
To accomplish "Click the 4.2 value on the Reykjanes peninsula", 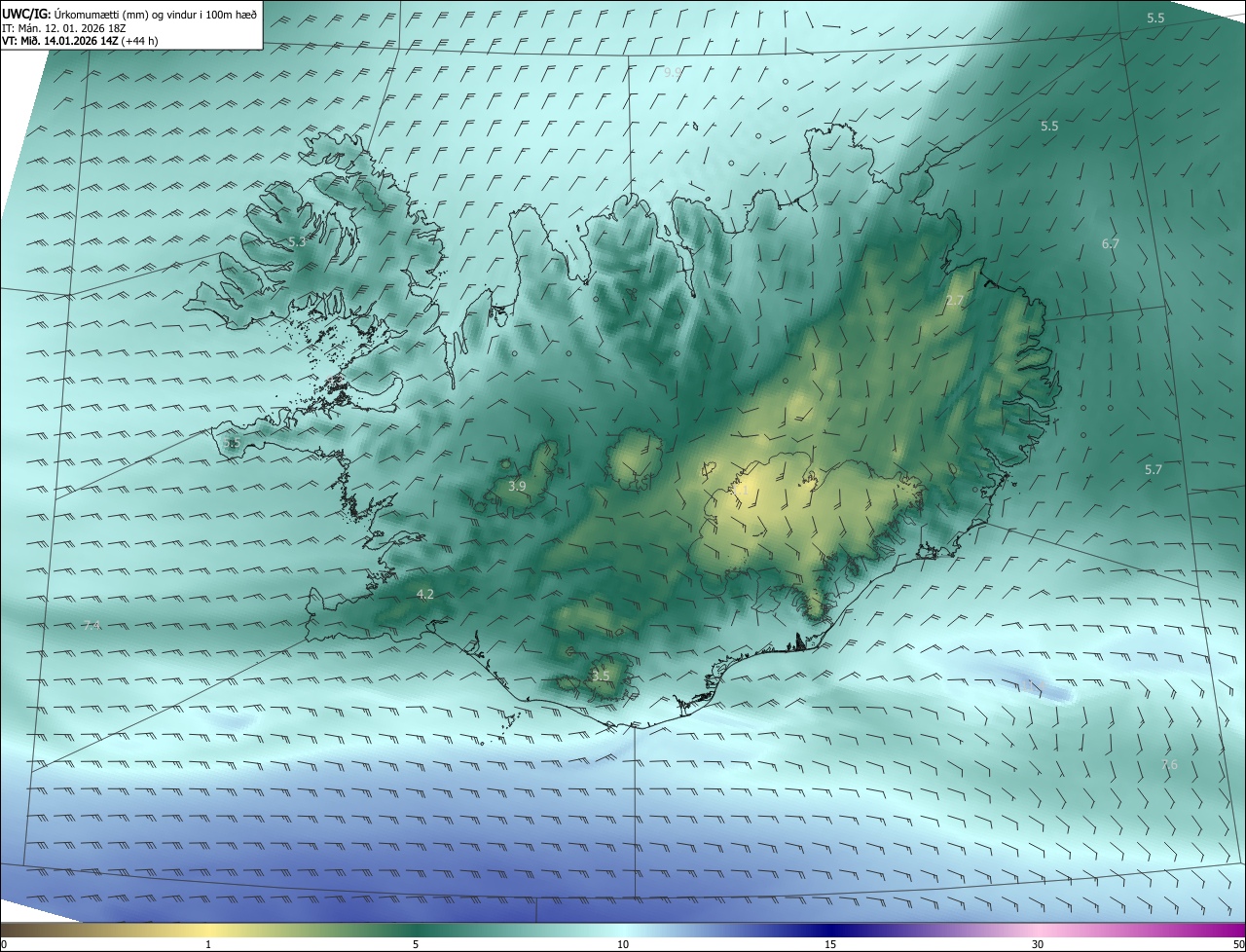I will [x=425, y=594].
